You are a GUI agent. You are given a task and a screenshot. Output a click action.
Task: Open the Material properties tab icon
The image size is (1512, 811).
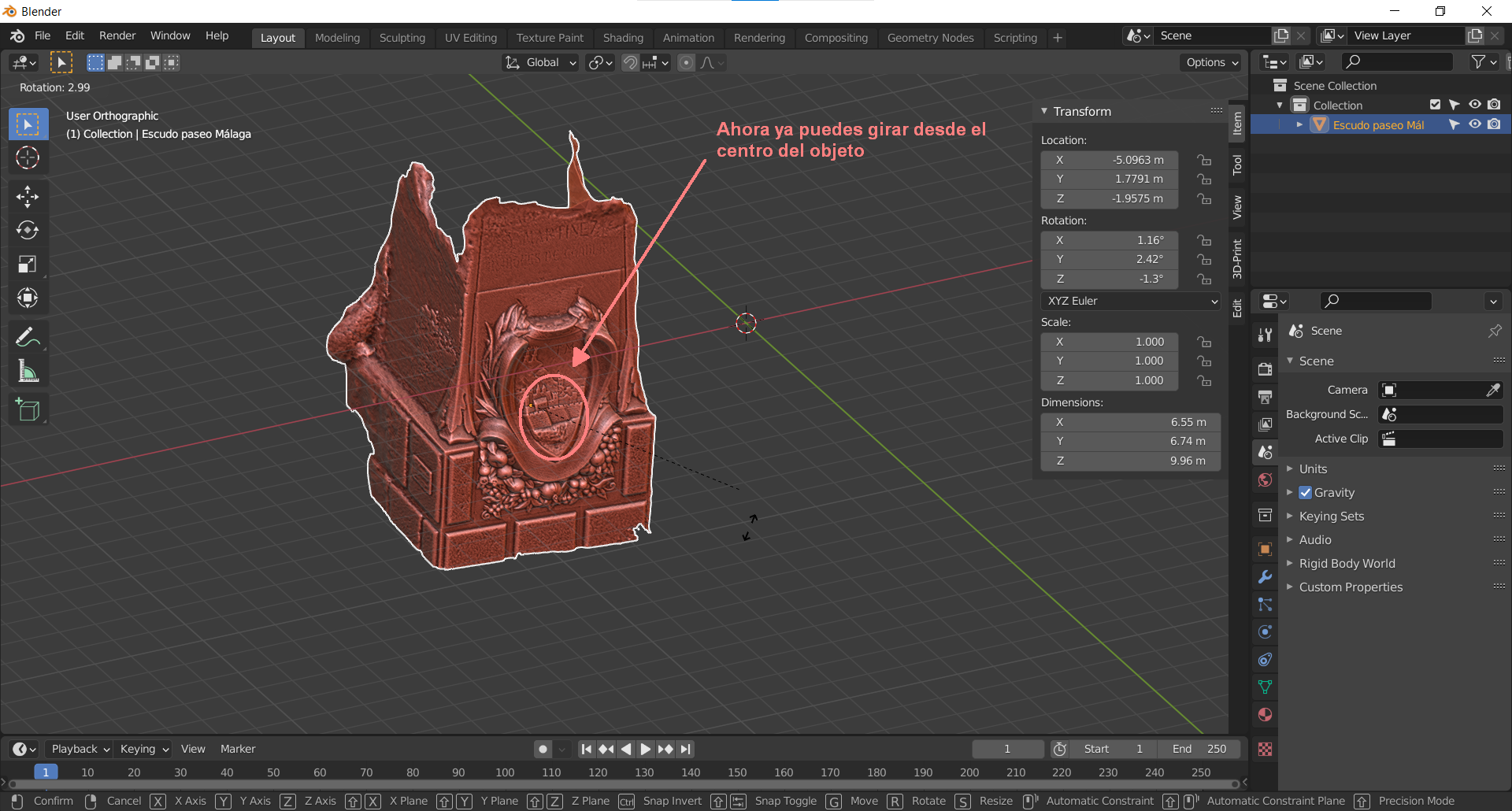coord(1265,714)
